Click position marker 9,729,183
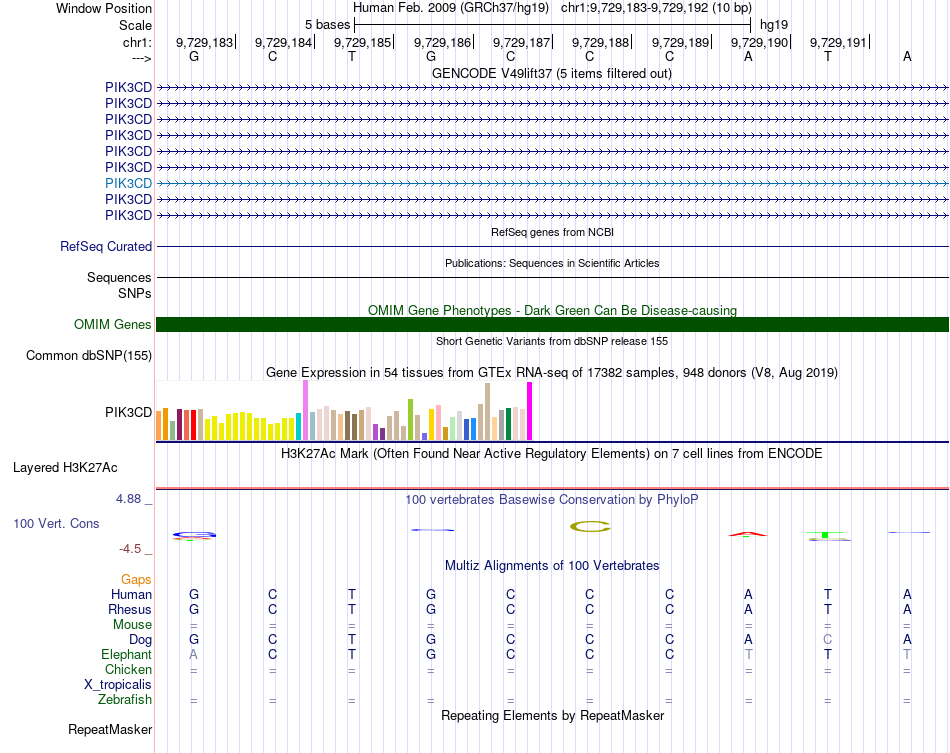950x753 pixels. point(205,42)
